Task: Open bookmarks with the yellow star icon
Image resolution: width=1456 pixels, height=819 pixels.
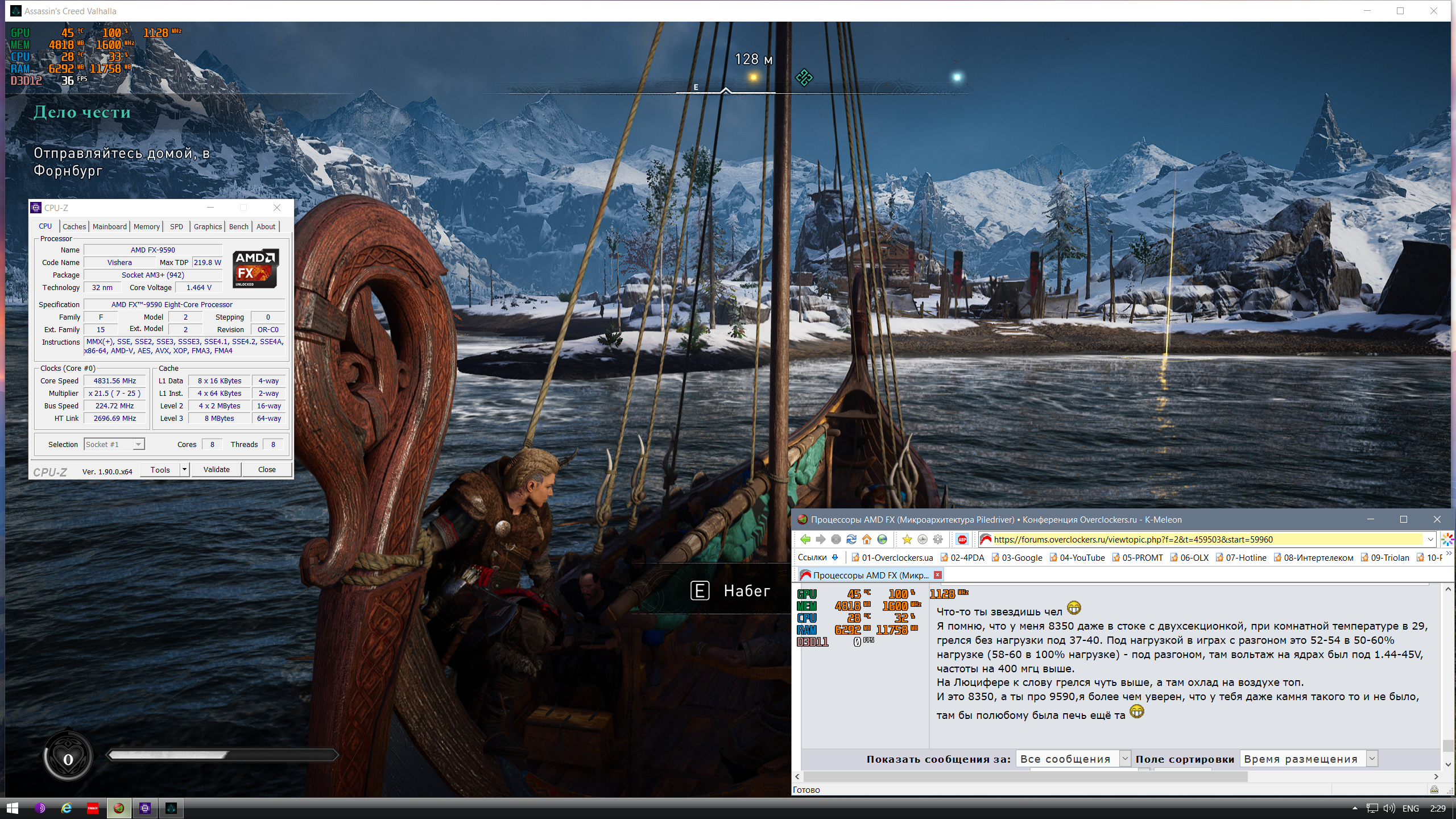Action: [x=907, y=539]
